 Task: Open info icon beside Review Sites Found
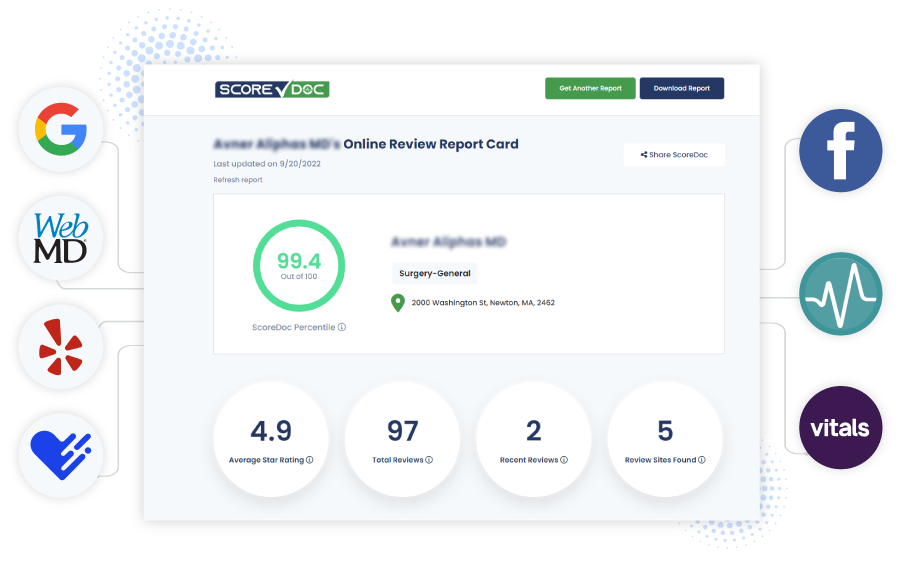click(702, 460)
